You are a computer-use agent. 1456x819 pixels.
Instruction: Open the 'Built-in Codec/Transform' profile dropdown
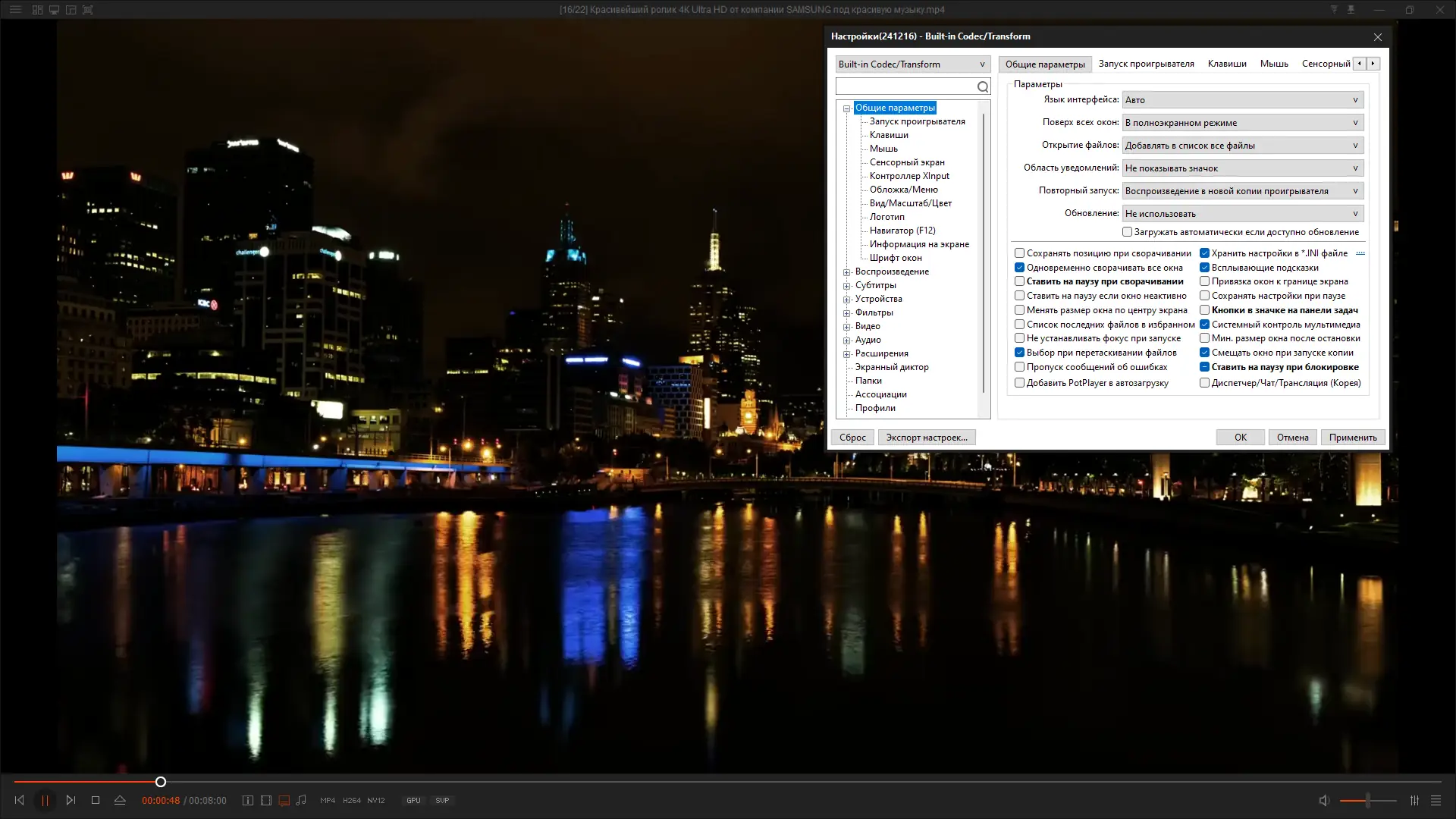(x=912, y=64)
